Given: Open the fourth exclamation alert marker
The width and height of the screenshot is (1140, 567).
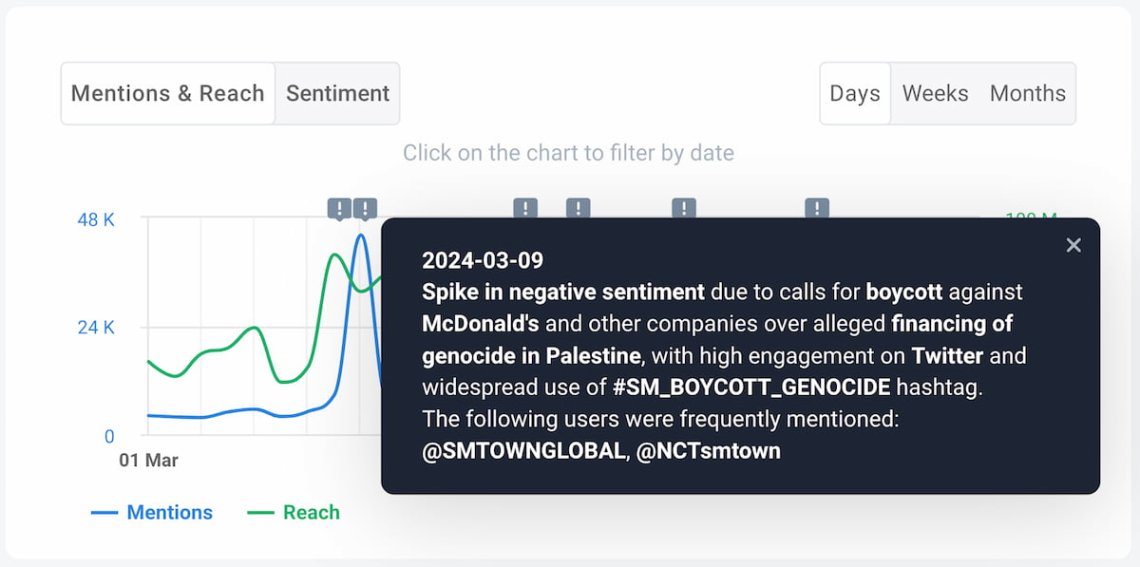Looking at the screenshot, I should pos(578,208).
